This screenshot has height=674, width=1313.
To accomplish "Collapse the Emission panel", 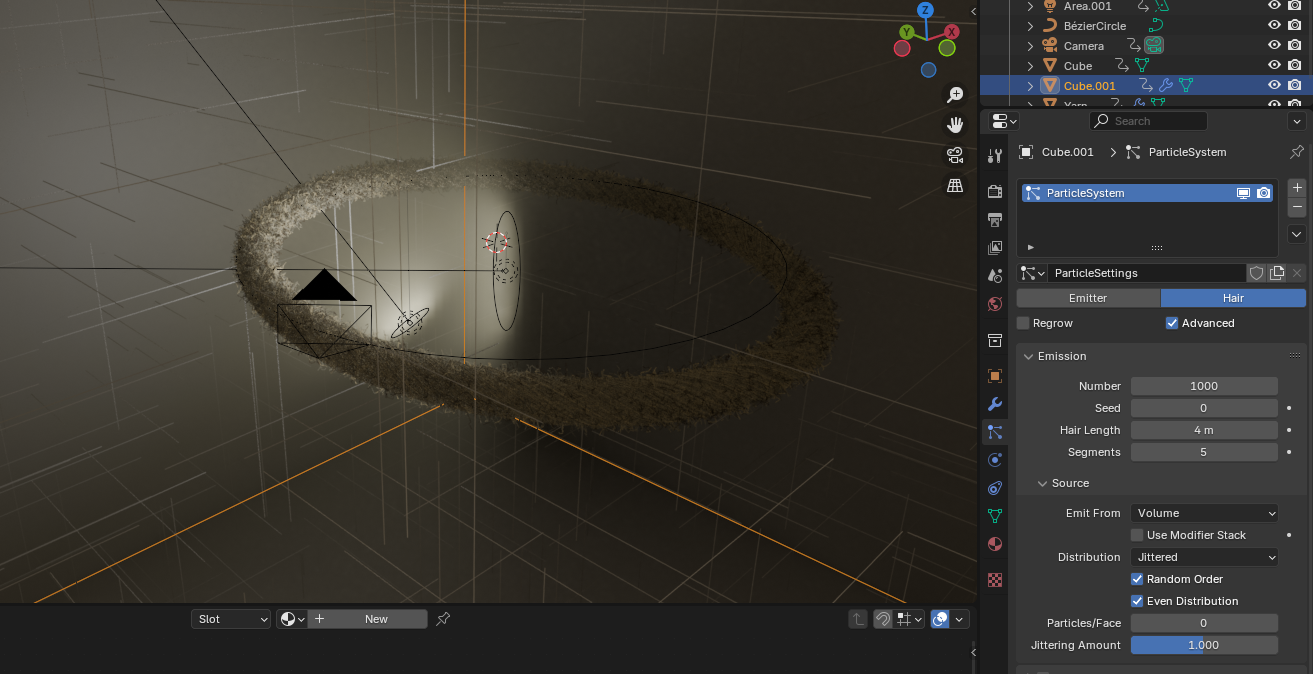I will point(1028,356).
